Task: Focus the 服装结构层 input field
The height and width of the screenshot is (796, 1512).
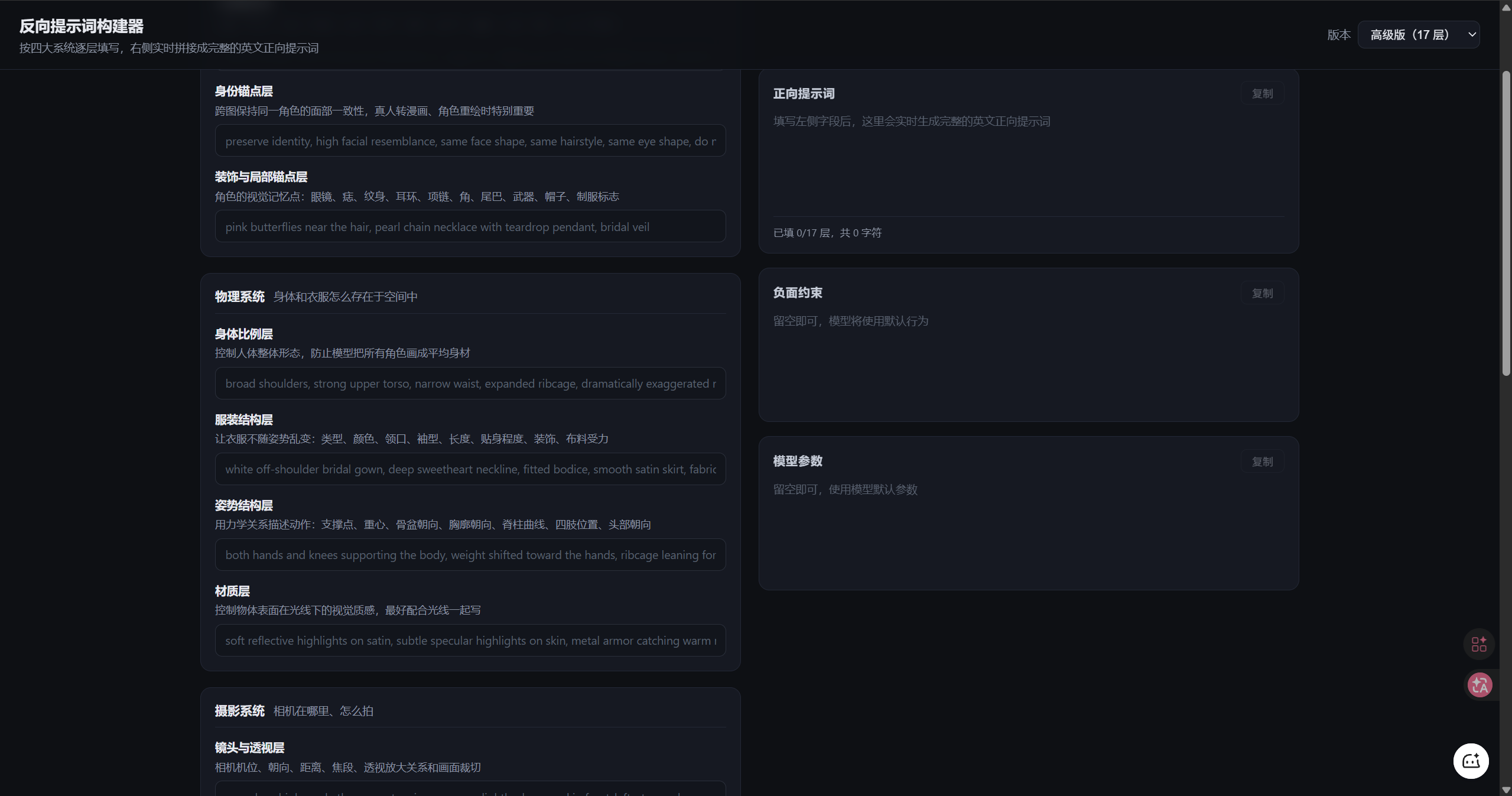Action: point(470,469)
